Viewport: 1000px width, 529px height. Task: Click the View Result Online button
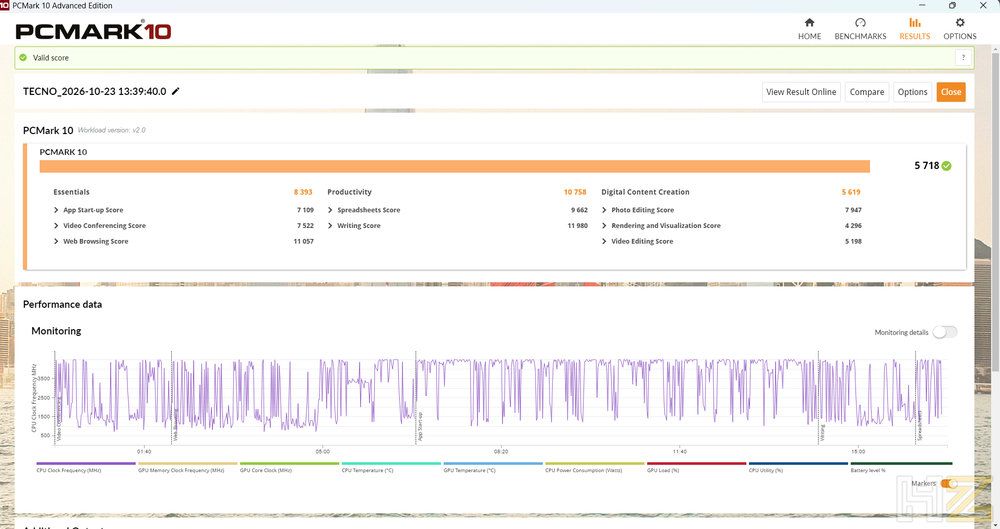pos(801,92)
